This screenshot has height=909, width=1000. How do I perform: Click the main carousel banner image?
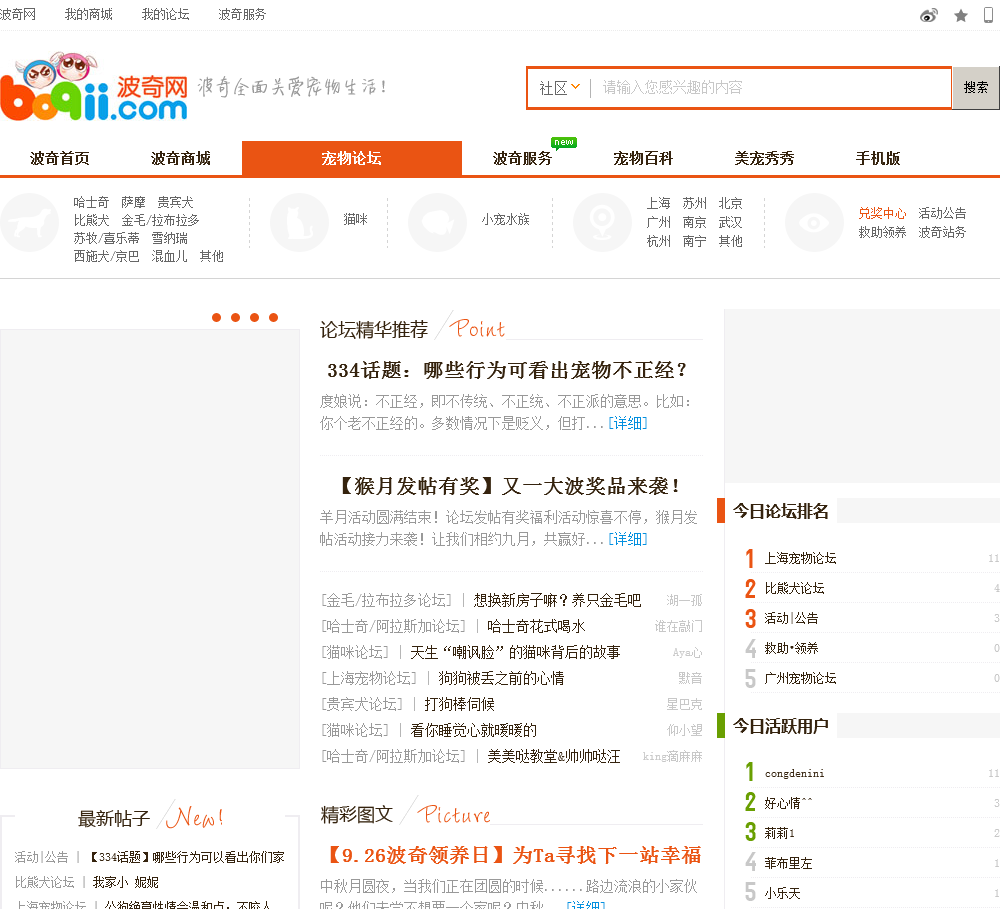click(150, 549)
